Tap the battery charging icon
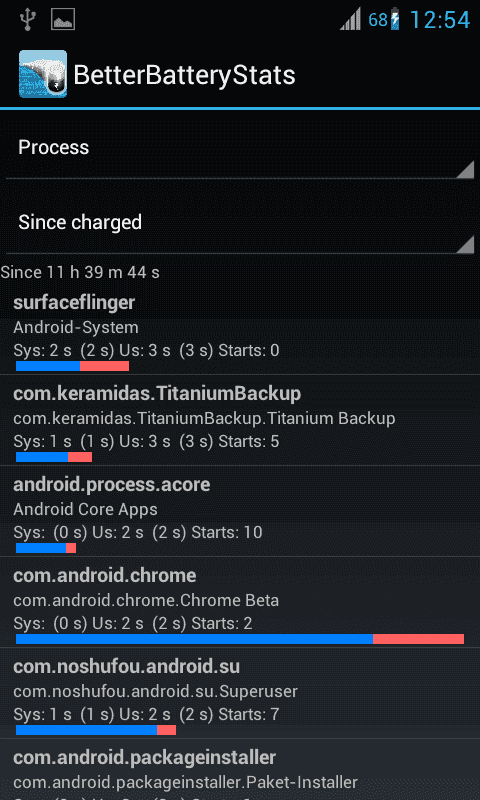 pos(394,20)
